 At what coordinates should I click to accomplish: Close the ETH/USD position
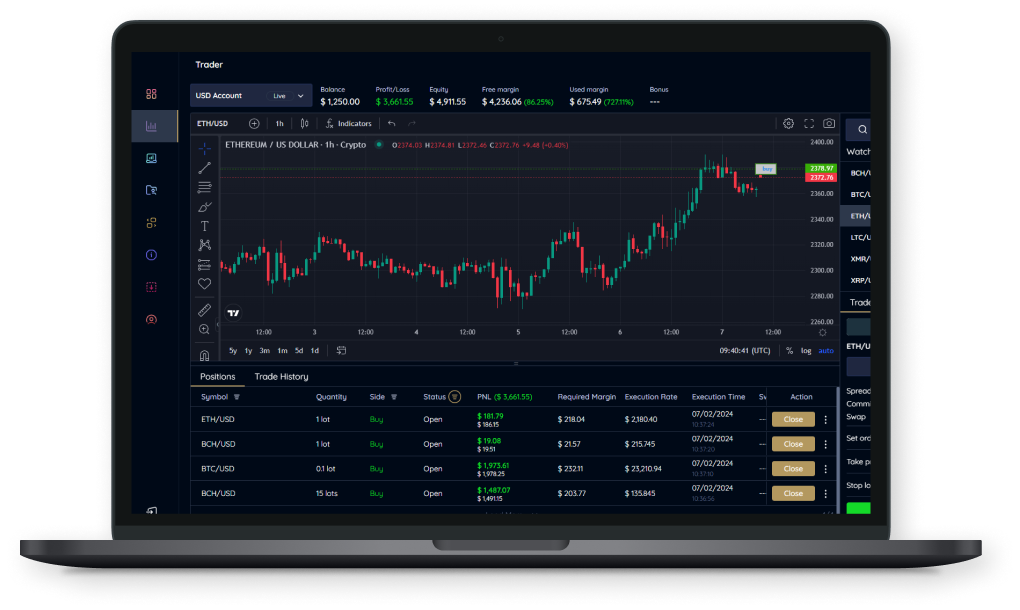click(x=793, y=420)
